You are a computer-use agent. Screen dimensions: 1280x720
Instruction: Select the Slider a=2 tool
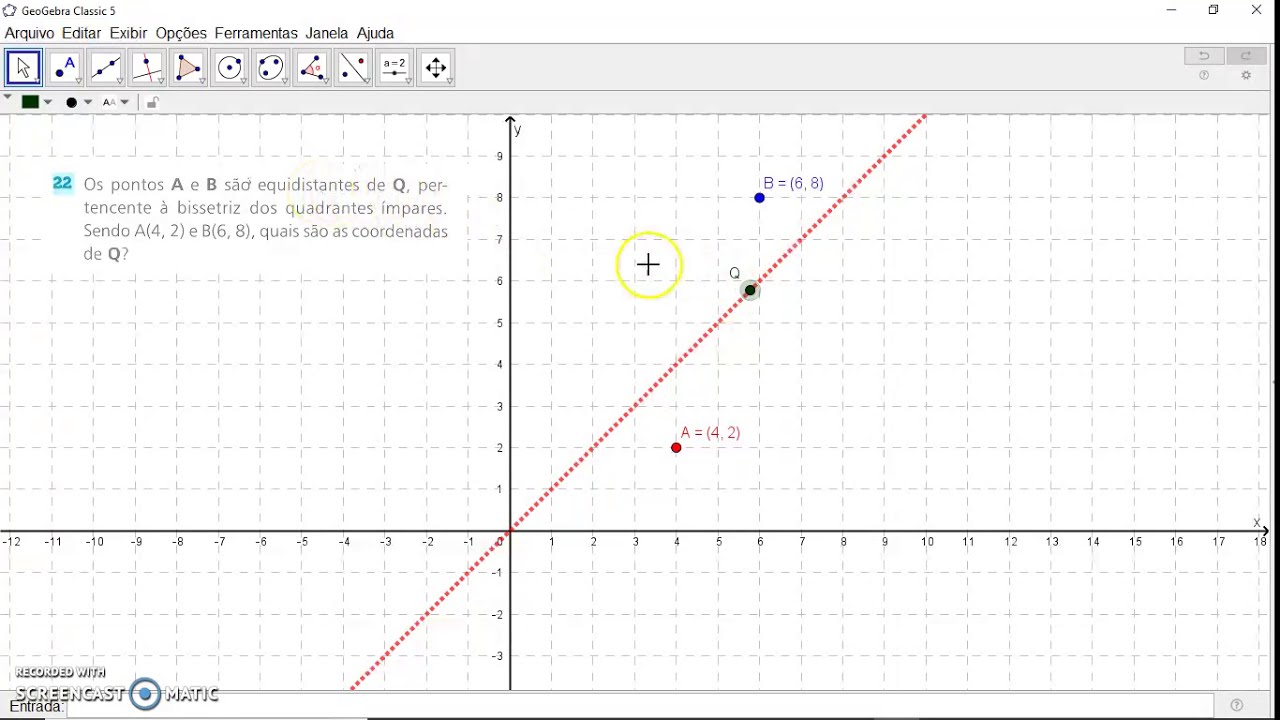coord(395,68)
